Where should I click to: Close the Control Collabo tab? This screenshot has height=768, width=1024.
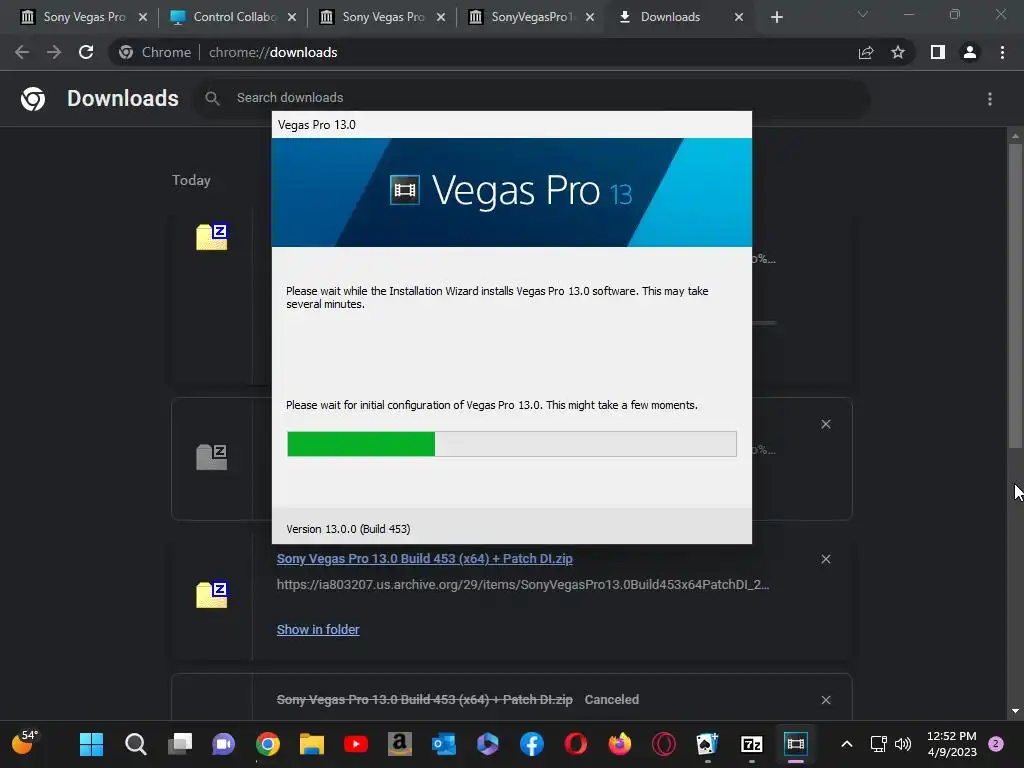pos(292,17)
